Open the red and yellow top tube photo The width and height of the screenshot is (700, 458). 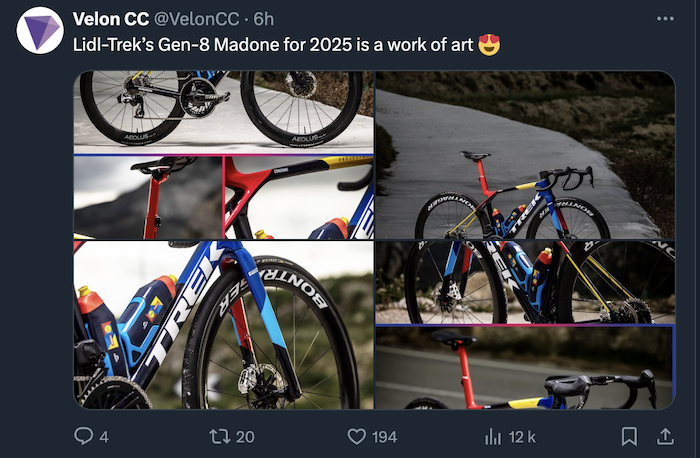298,196
